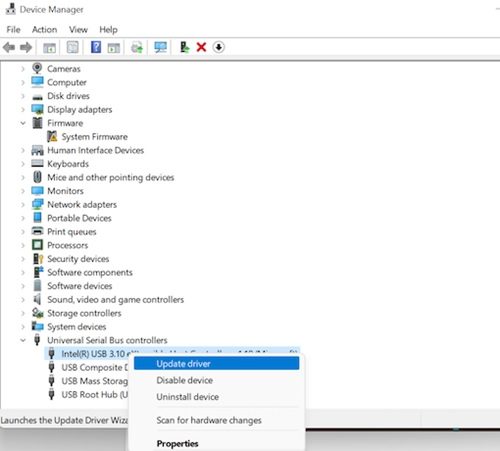Click the Back arrow toolbar icon
The height and width of the screenshot is (451, 500).
click(x=9, y=47)
